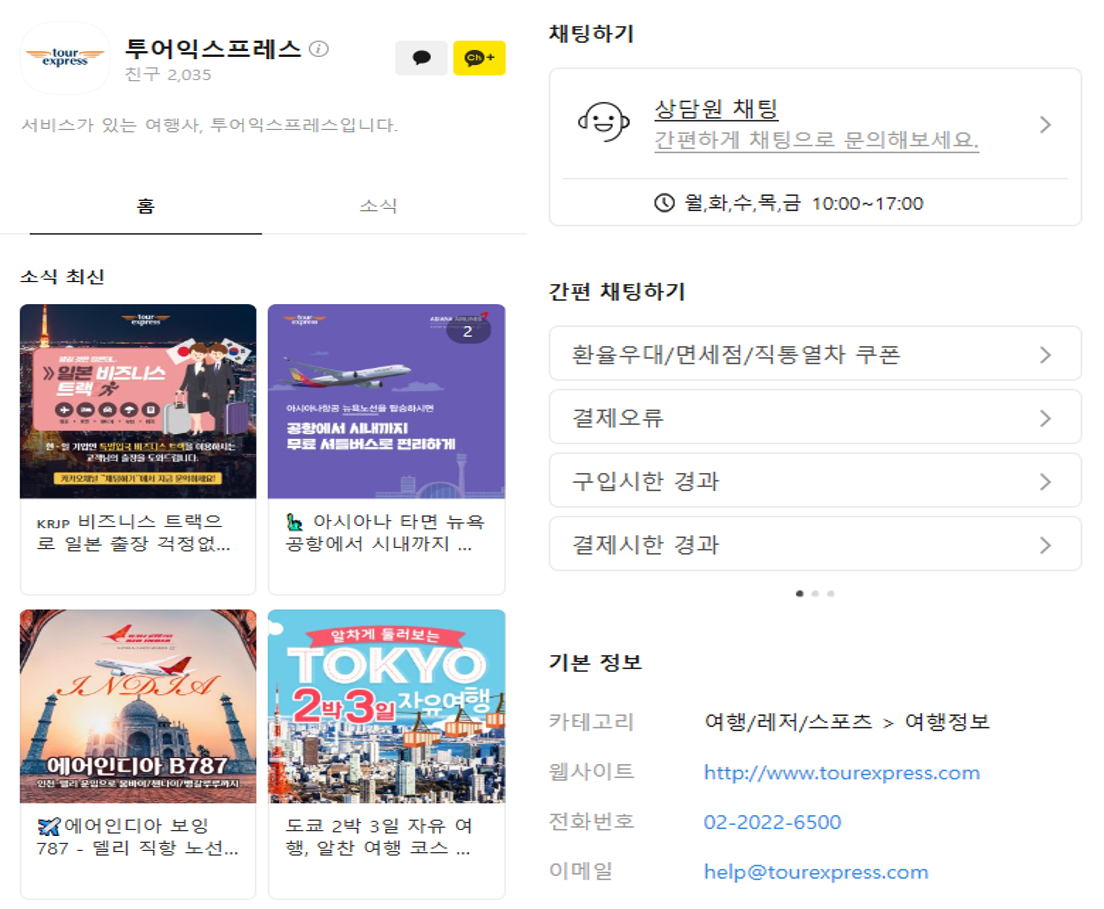Click the 채팅하기 section heading
Viewport: 1104px width, 909px height.
coord(591,33)
